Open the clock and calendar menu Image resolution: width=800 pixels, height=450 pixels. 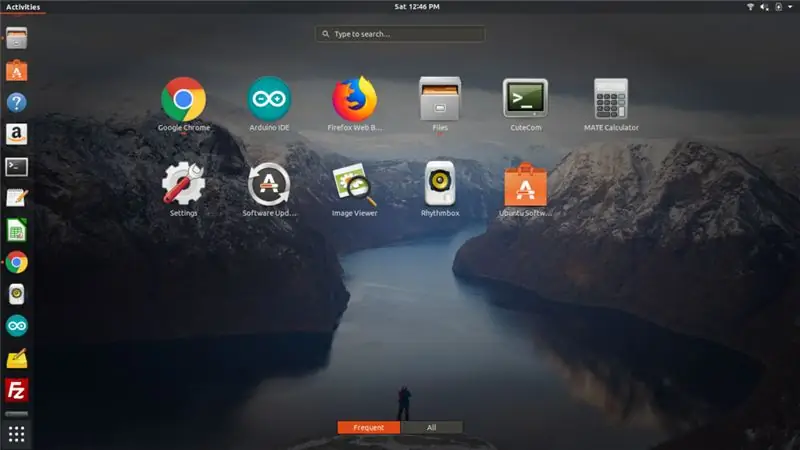pyautogui.click(x=417, y=7)
